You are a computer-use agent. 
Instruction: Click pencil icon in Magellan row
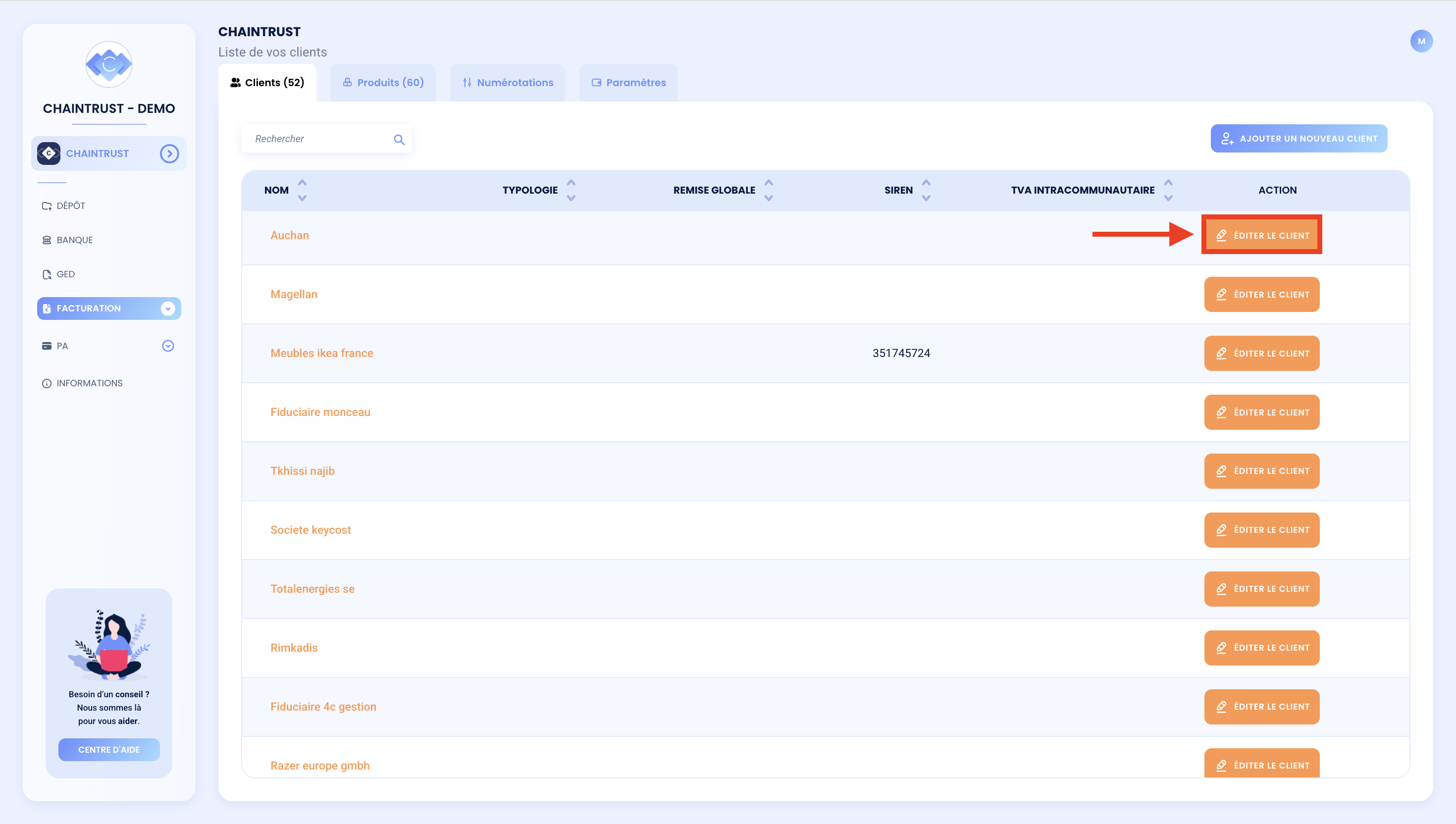click(1221, 294)
